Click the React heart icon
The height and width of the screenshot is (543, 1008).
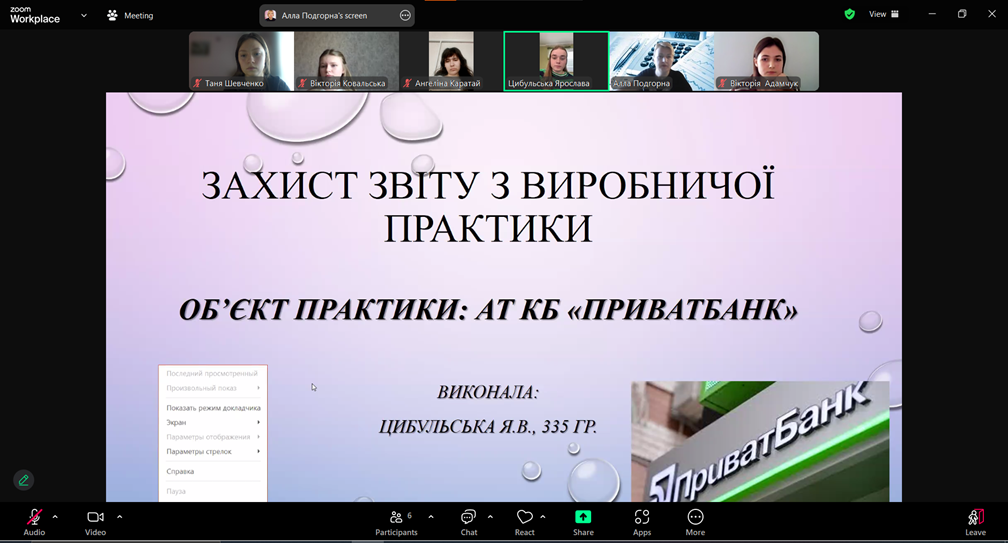click(x=524, y=518)
